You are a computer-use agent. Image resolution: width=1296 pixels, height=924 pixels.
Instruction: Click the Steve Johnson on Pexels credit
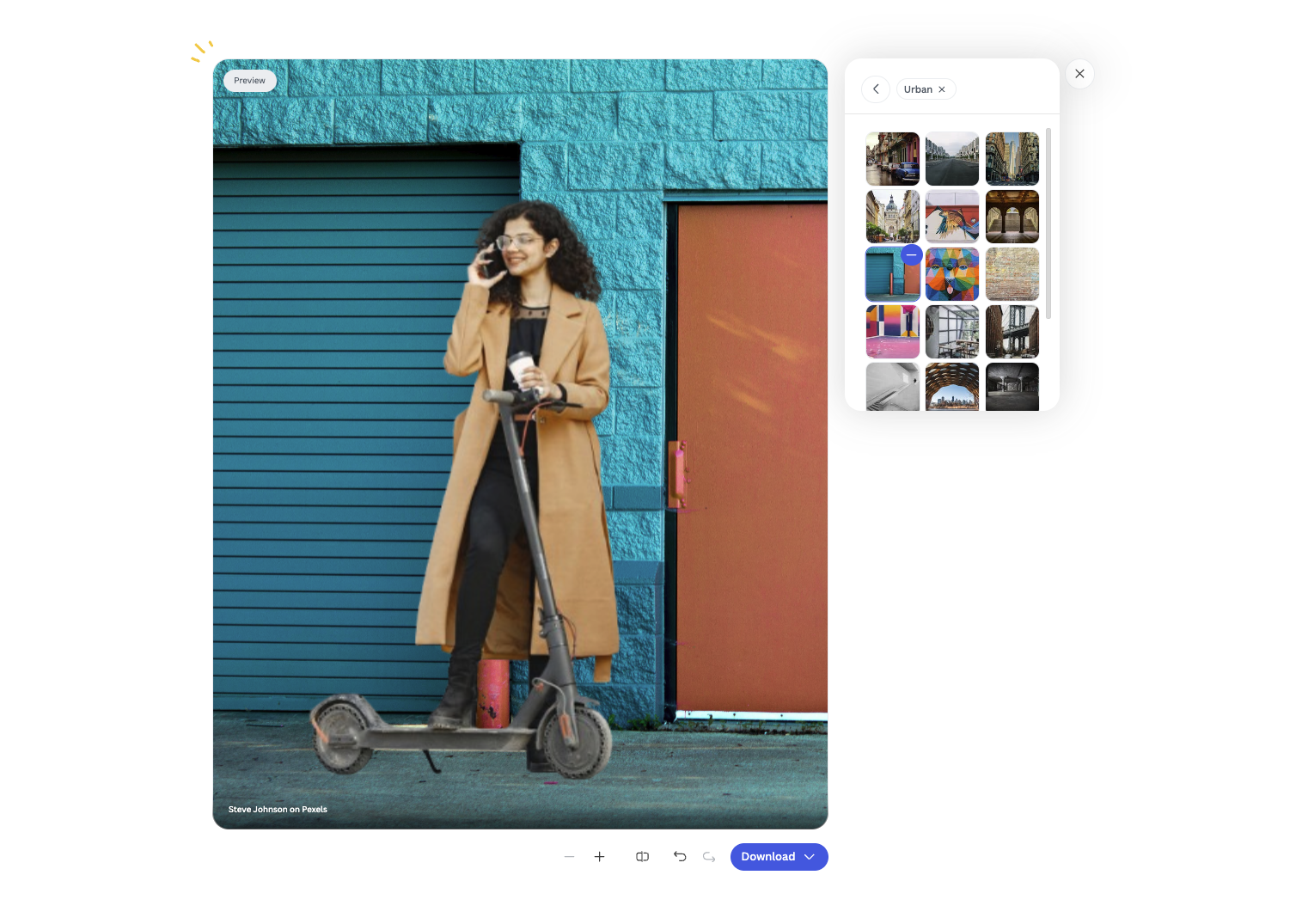click(278, 810)
